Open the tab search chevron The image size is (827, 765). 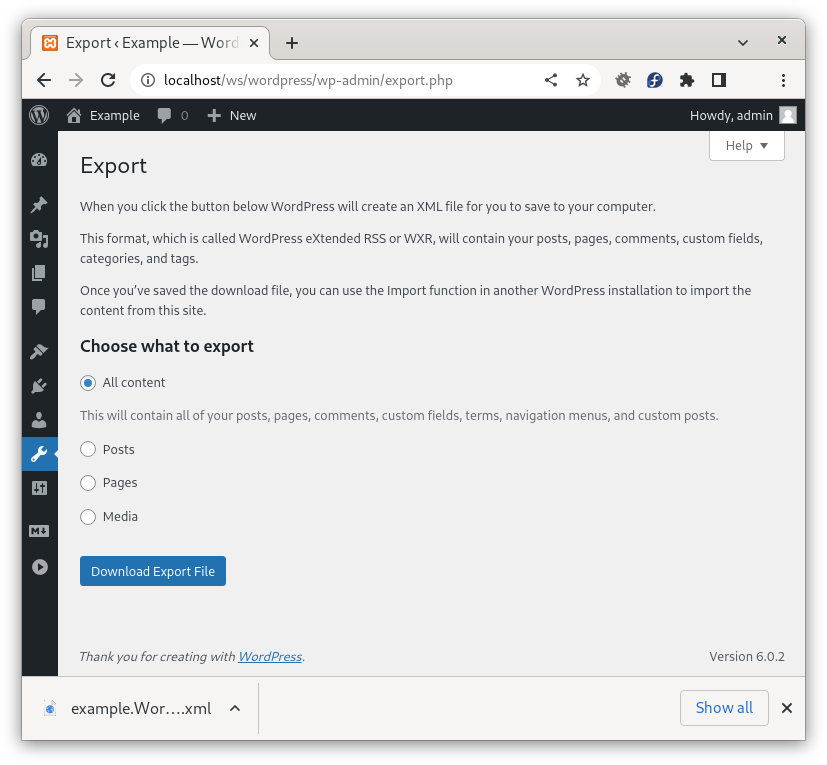point(743,42)
